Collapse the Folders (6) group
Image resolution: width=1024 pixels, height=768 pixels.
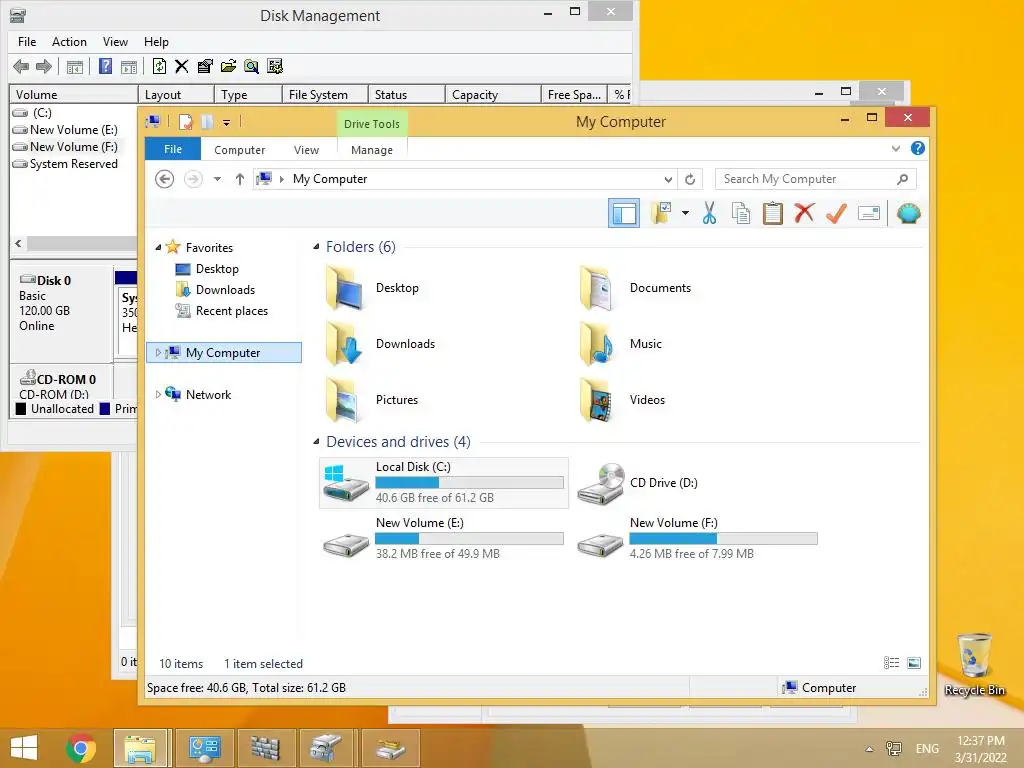[x=316, y=247]
